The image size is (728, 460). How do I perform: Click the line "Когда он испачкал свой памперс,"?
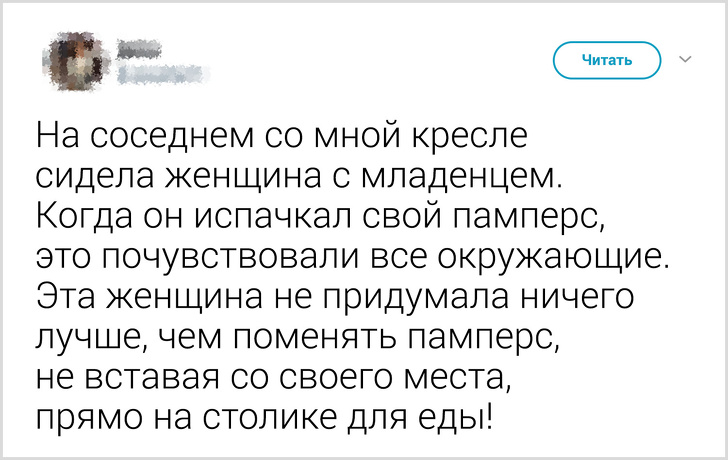322,215
